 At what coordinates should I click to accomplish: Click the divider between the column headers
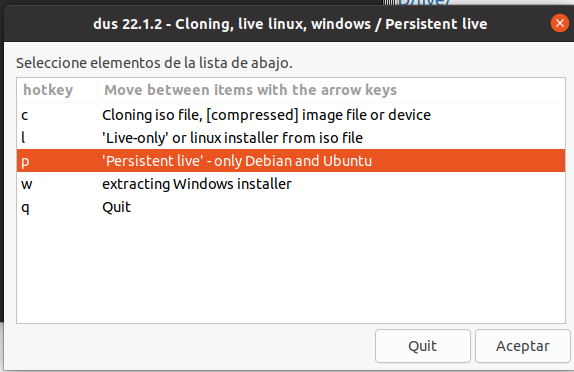(97, 90)
